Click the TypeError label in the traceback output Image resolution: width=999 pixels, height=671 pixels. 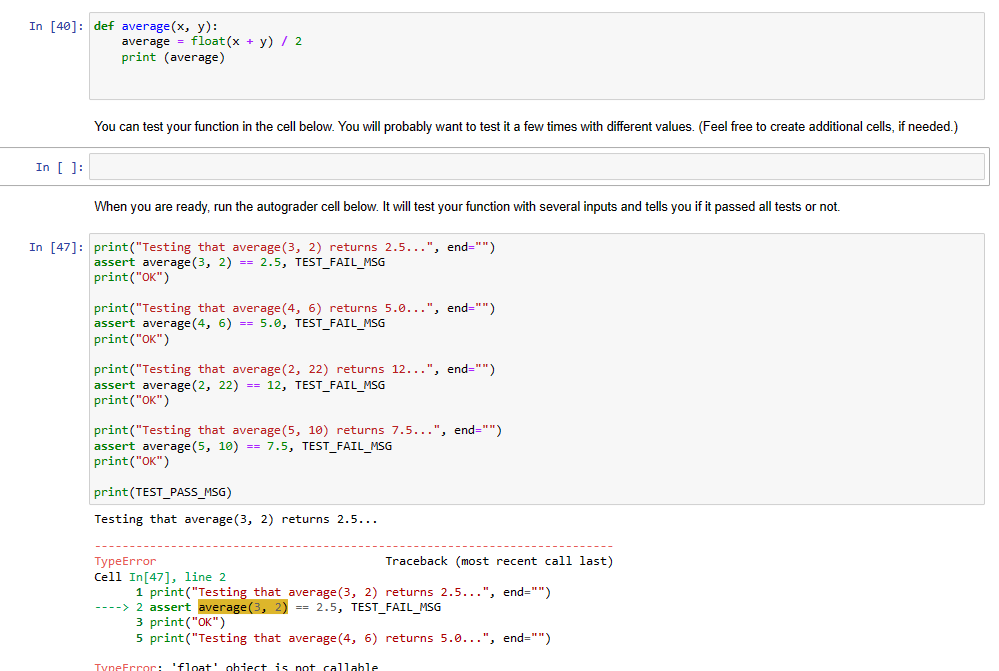[x=120, y=561]
